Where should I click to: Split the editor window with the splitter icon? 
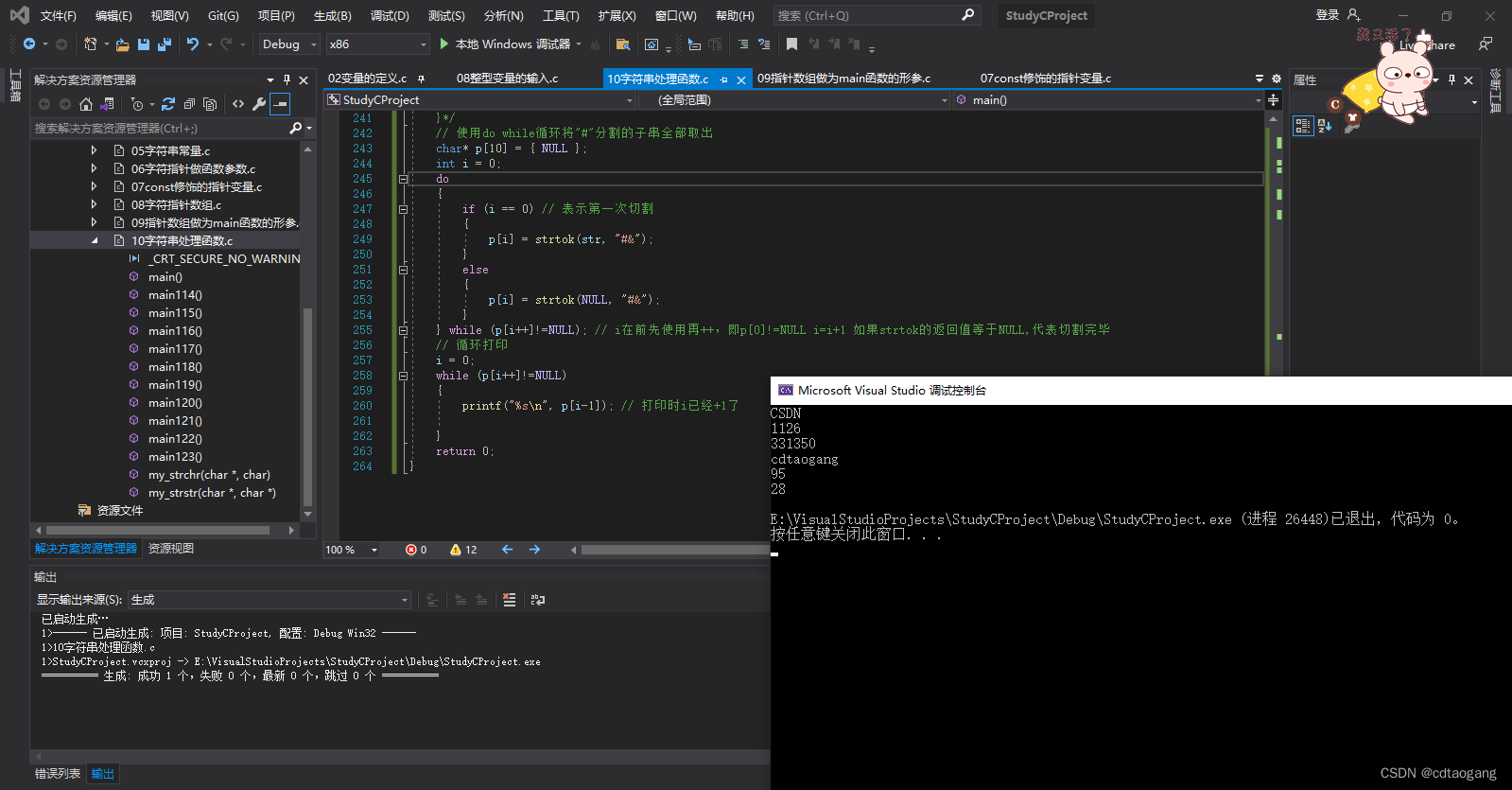(x=1274, y=100)
